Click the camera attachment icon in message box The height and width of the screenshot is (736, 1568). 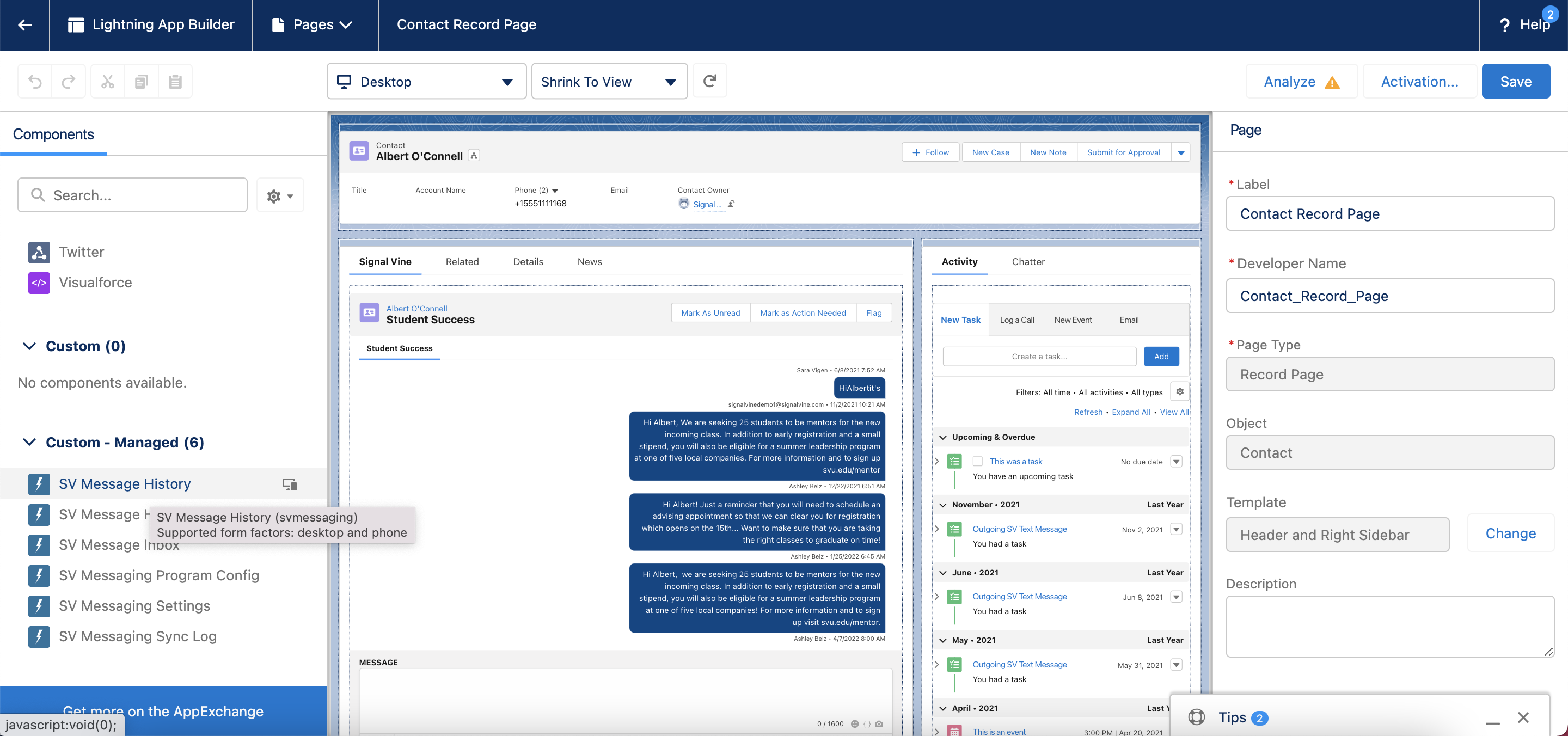[x=879, y=724]
